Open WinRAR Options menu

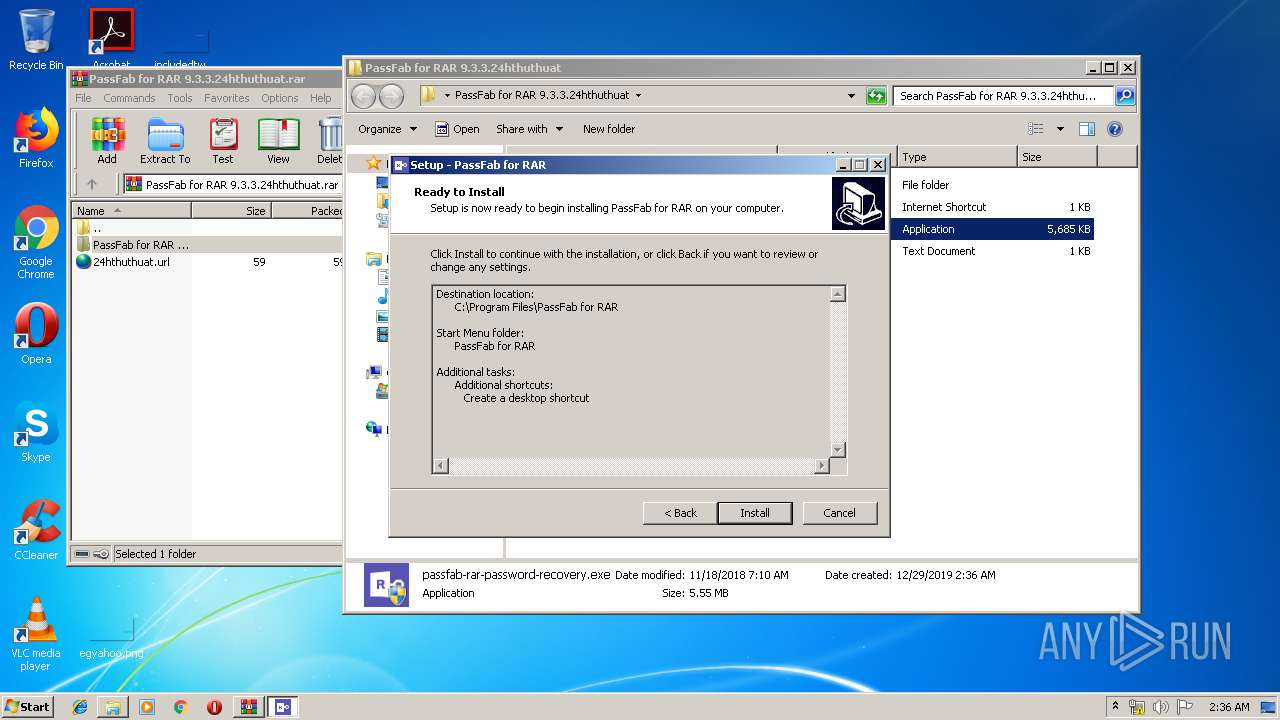[x=280, y=98]
